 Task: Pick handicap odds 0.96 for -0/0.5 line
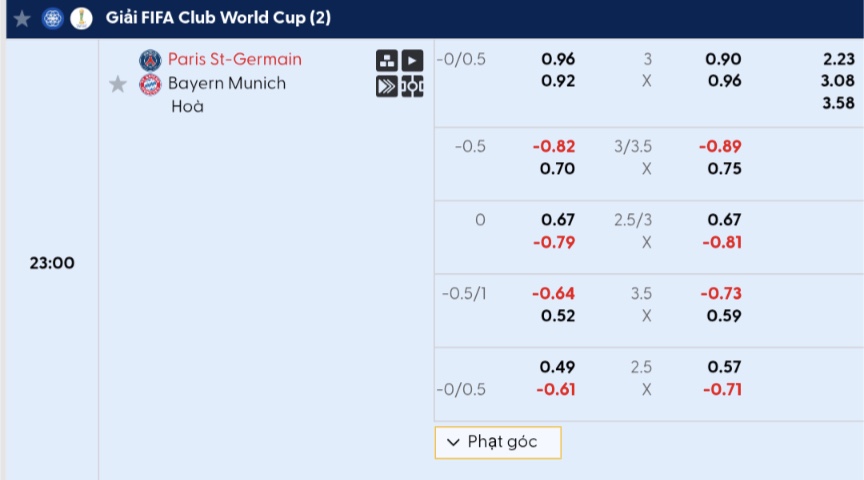(558, 59)
